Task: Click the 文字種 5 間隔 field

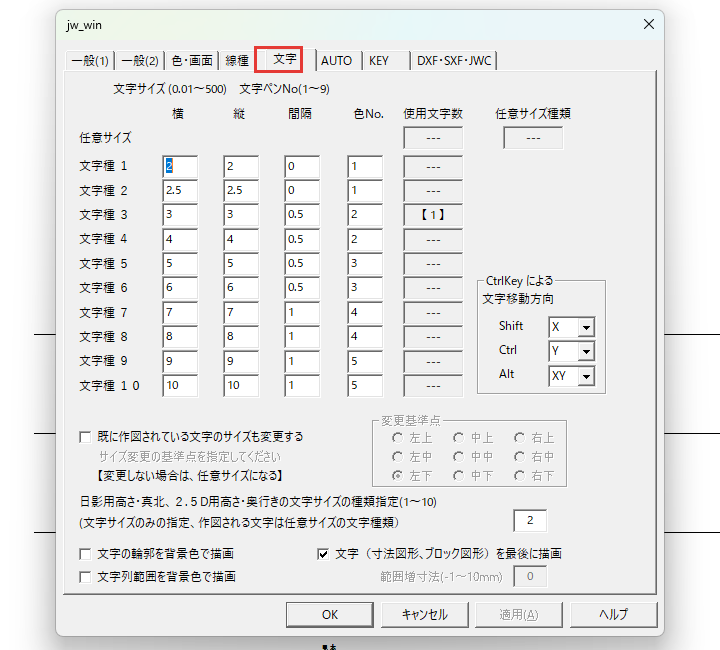Action: tap(302, 263)
